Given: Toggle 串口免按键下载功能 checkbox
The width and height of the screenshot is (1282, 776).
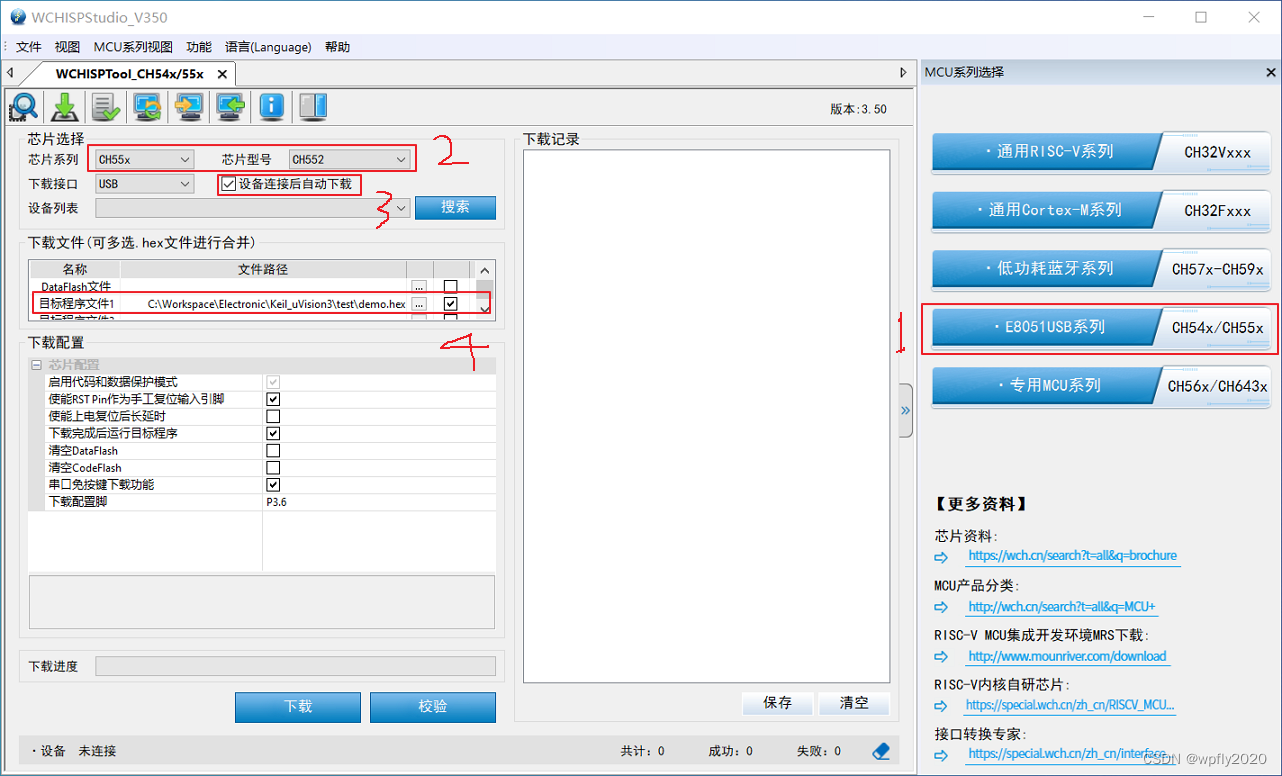Looking at the screenshot, I should click(x=273, y=485).
